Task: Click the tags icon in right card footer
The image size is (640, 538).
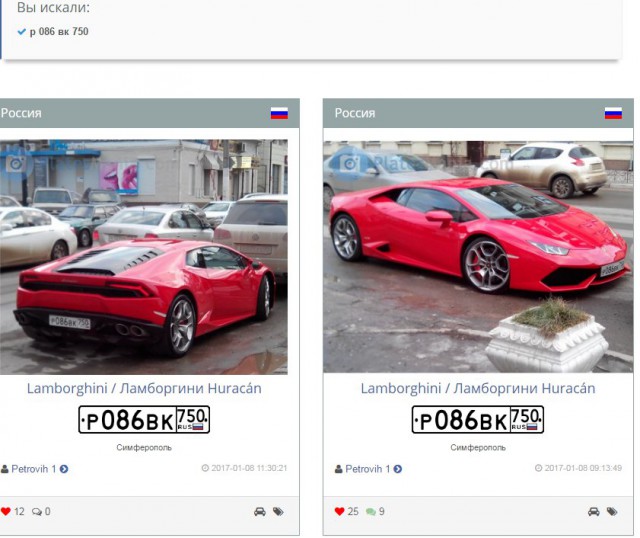Action: tap(612, 511)
